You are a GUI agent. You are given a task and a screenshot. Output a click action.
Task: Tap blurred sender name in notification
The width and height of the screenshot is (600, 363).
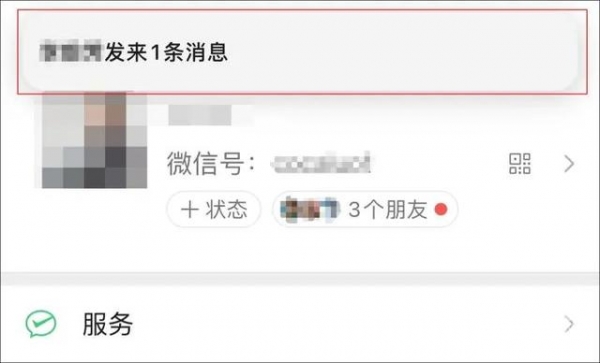click(70, 51)
